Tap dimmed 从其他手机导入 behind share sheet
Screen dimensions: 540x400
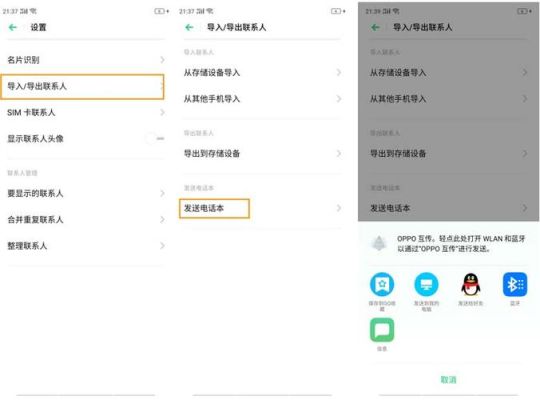(448, 99)
